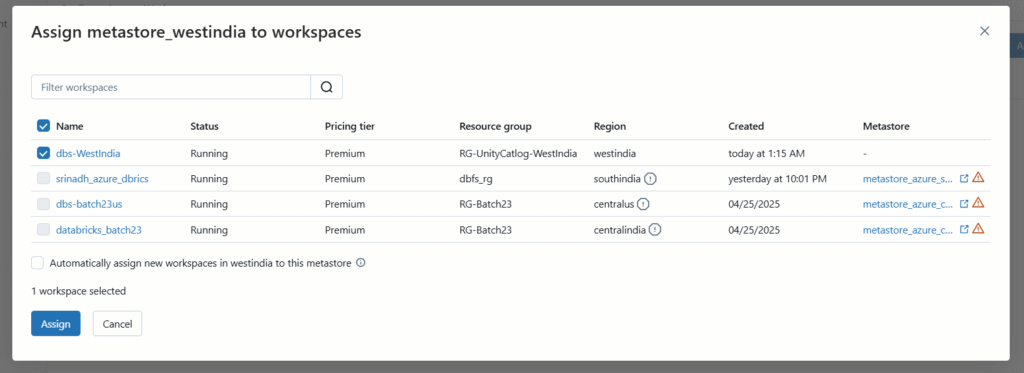
Task: Click the Created column header
Action: tap(746, 127)
